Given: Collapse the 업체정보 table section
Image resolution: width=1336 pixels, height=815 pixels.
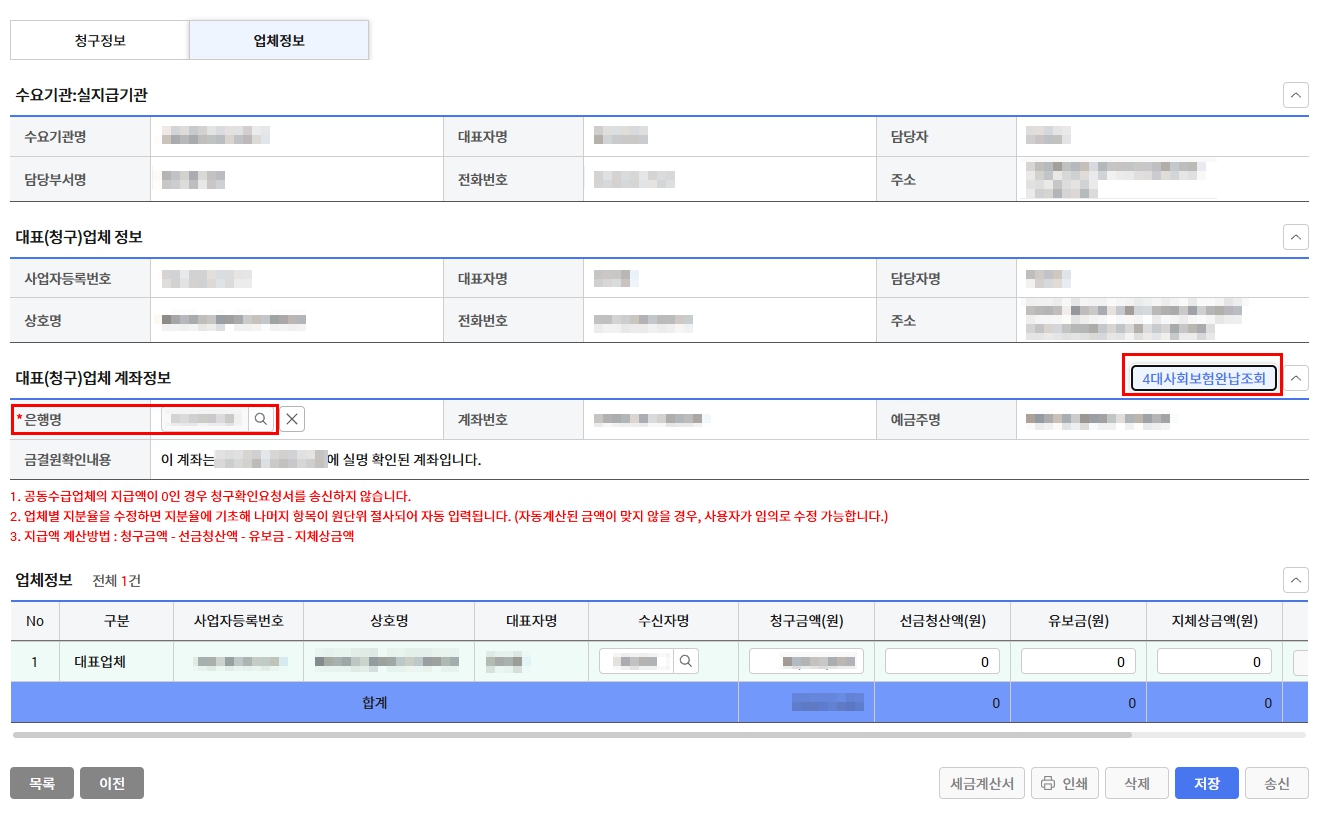Looking at the screenshot, I should [x=1296, y=579].
